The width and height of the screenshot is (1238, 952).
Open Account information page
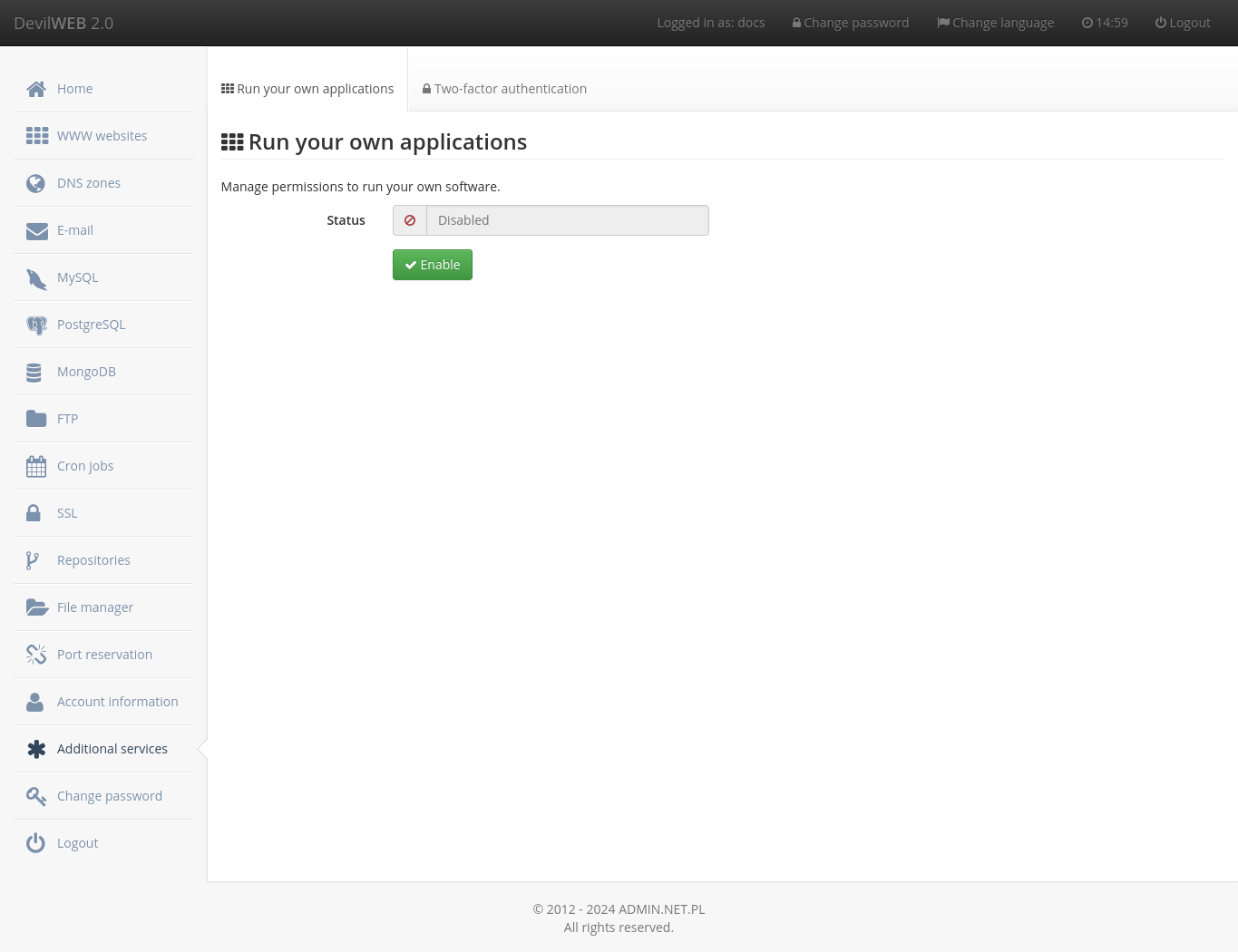pos(117,702)
